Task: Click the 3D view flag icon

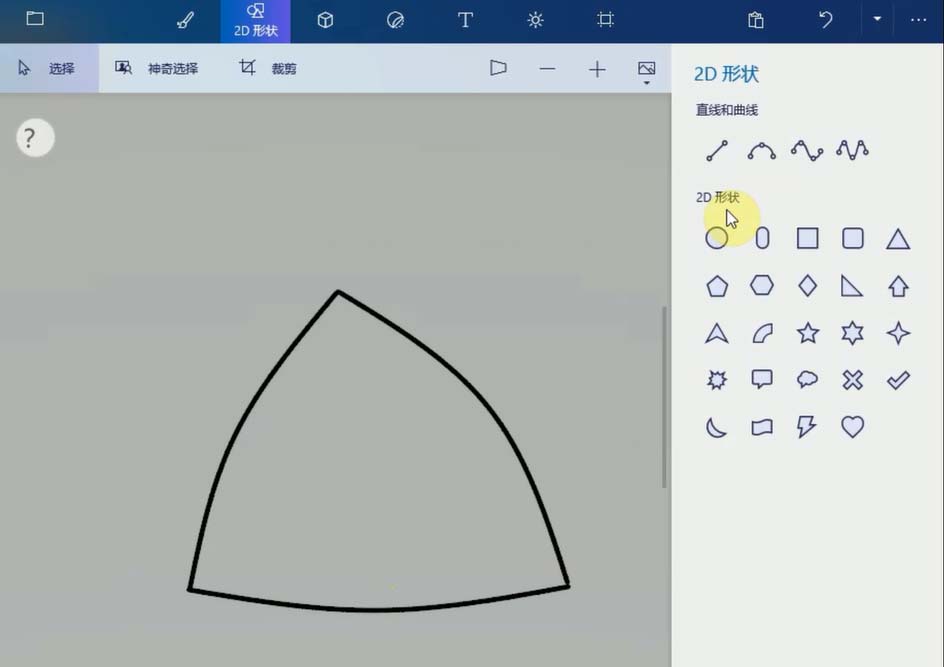Action: click(498, 68)
